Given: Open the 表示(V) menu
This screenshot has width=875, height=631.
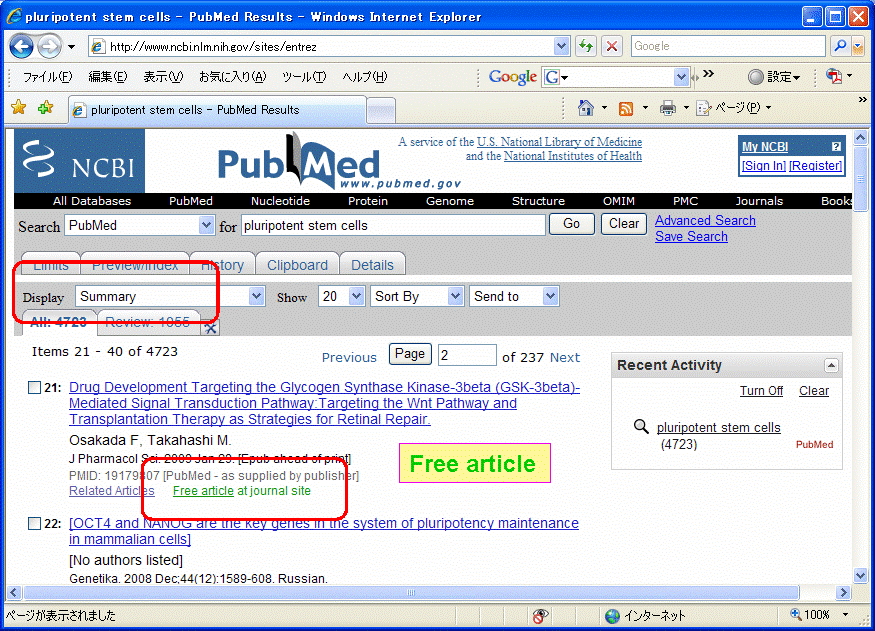Looking at the screenshot, I should point(162,77).
